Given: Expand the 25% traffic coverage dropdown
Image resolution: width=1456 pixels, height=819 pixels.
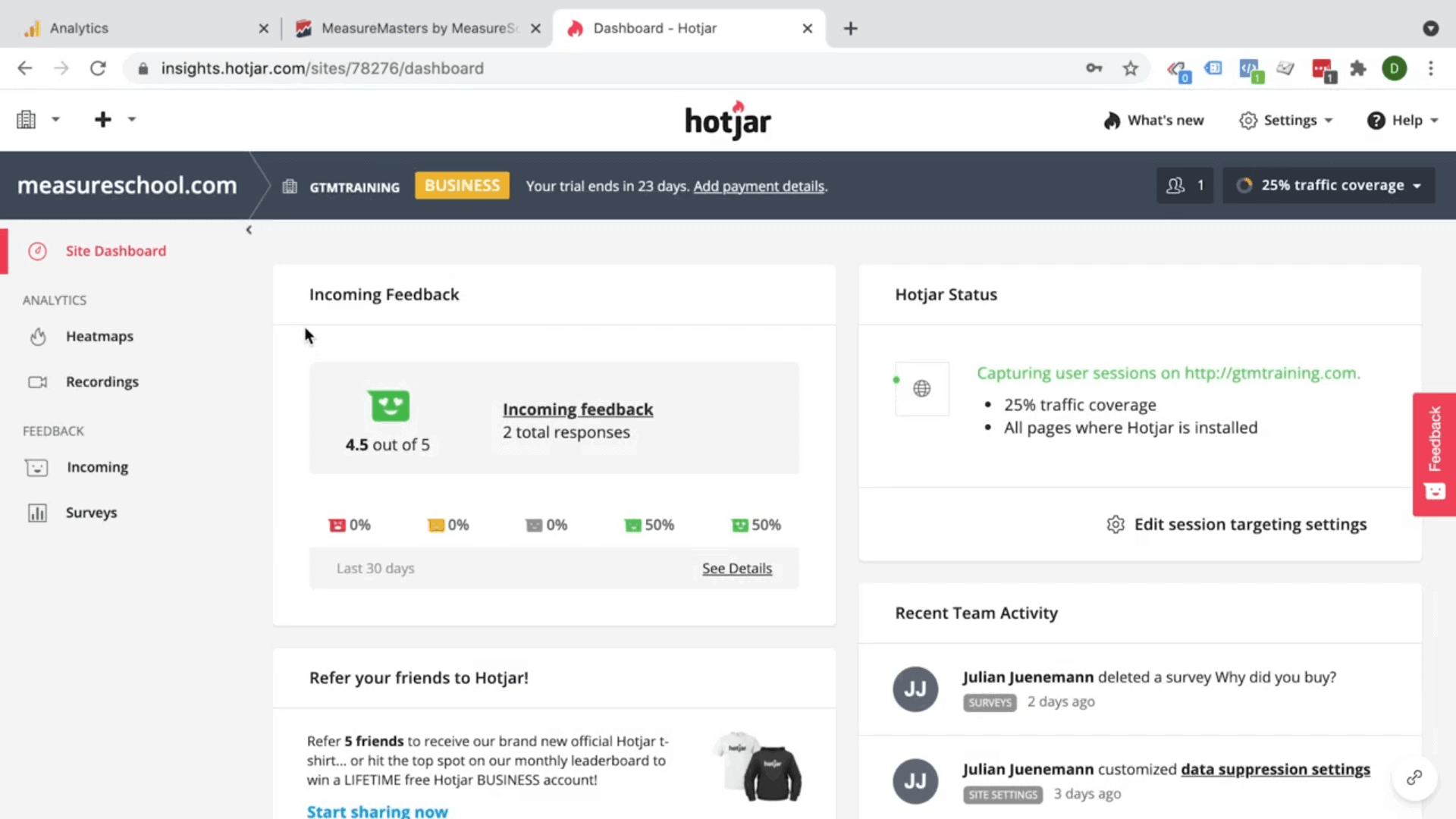Looking at the screenshot, I should [x=1327, y=185].
